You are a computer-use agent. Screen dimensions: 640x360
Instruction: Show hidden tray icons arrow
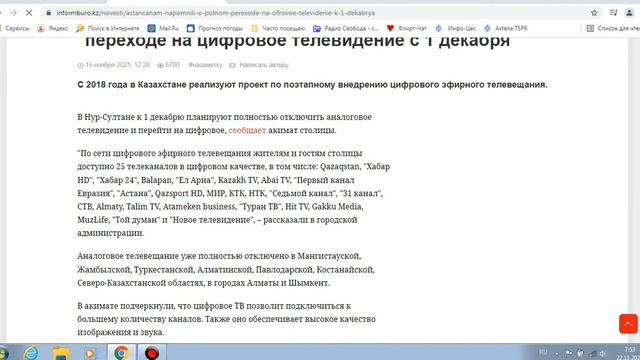tap(556, 353)
